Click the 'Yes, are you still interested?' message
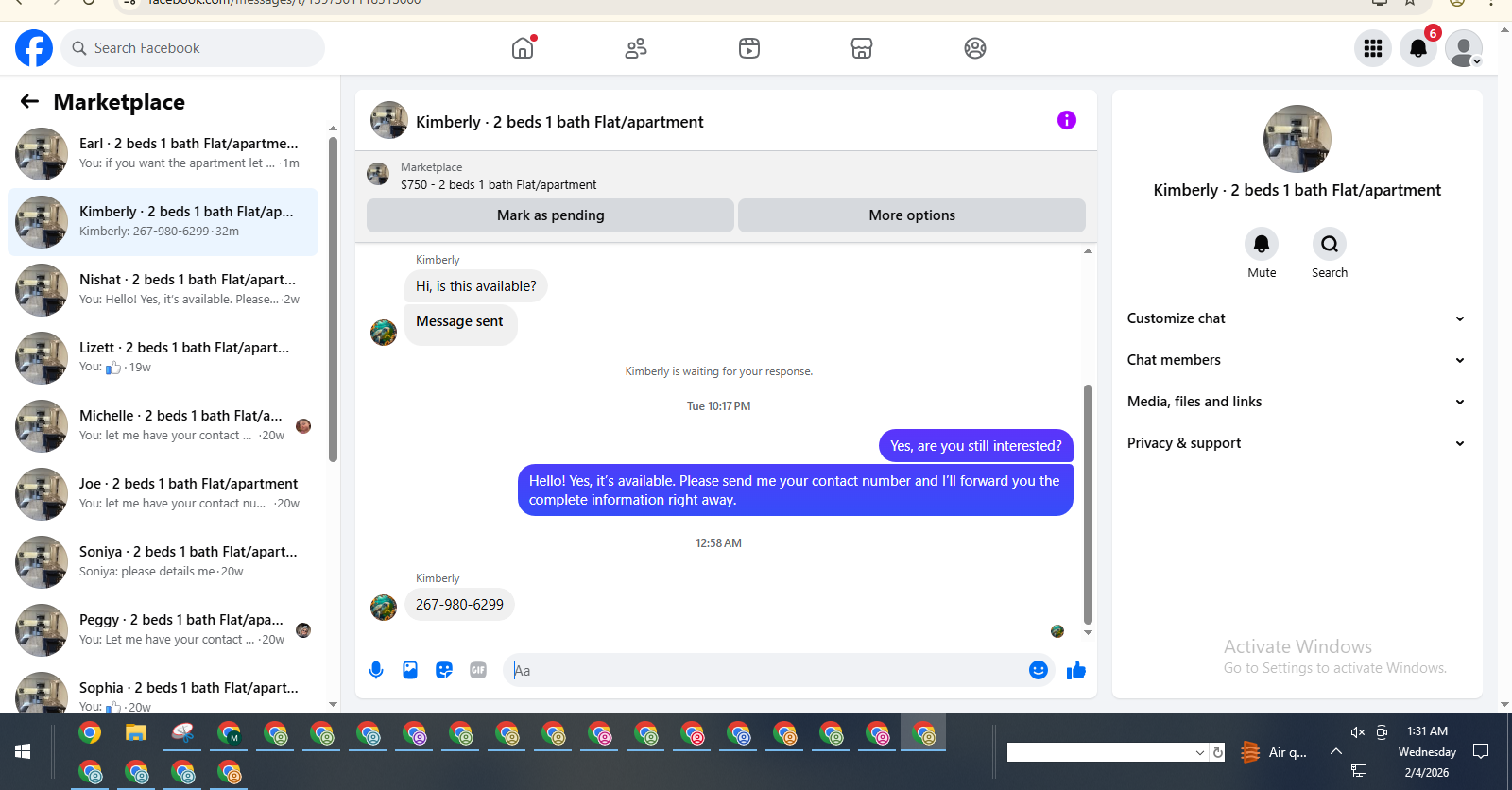The height and width of the screenshot is (790, 1512). (x=976, y=446)
